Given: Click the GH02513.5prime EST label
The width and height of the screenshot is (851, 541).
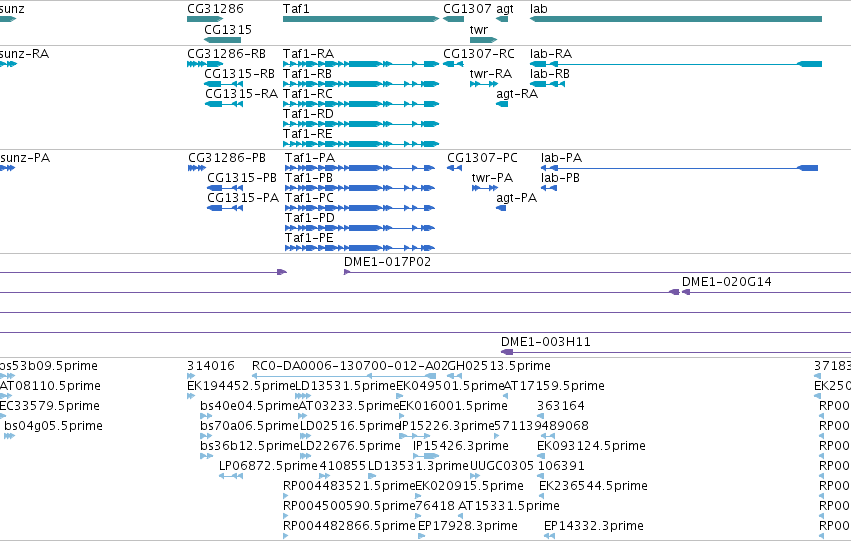Looking at the screenshot, I should click(499, 366).
